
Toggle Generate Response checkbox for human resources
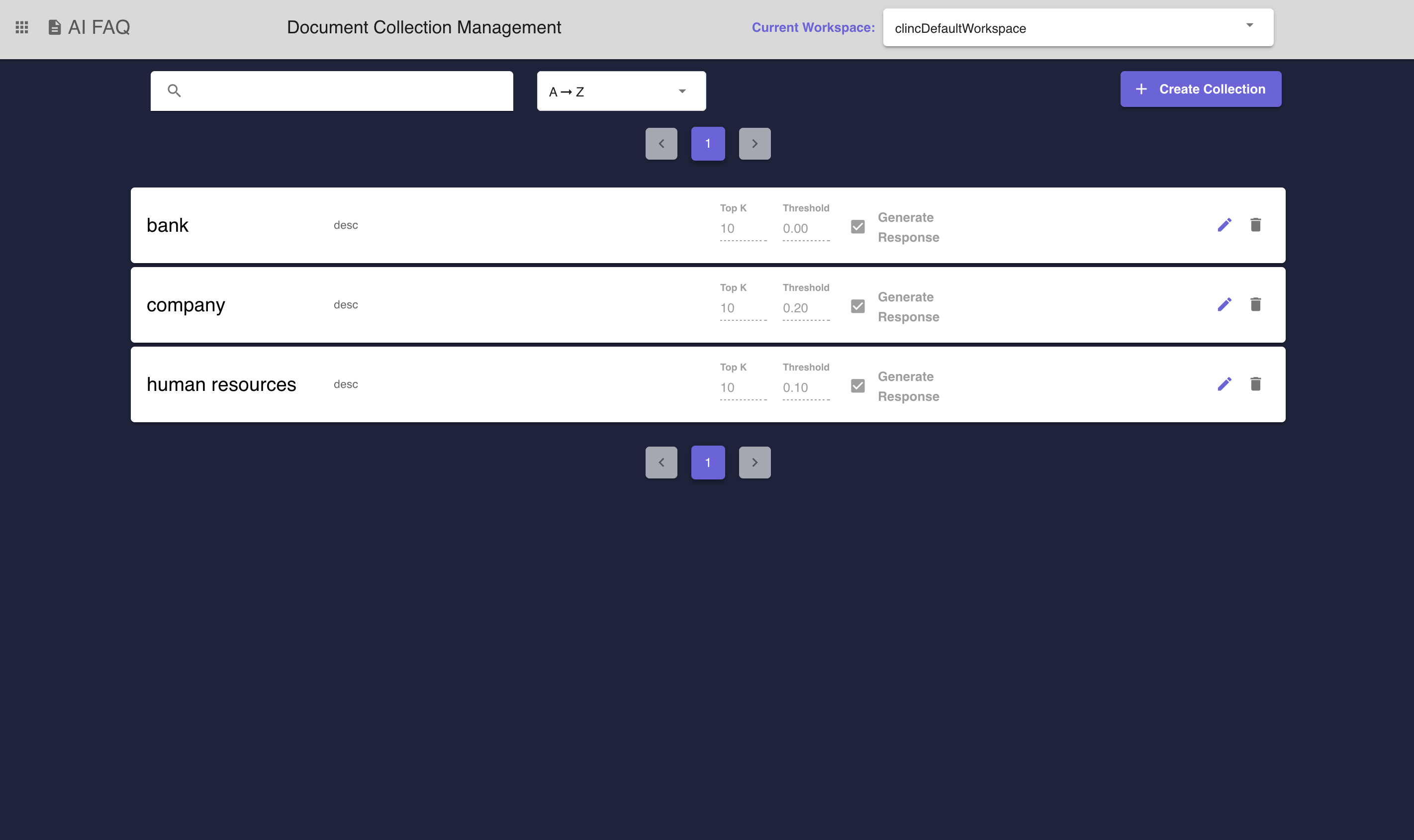tap(857, 386)
